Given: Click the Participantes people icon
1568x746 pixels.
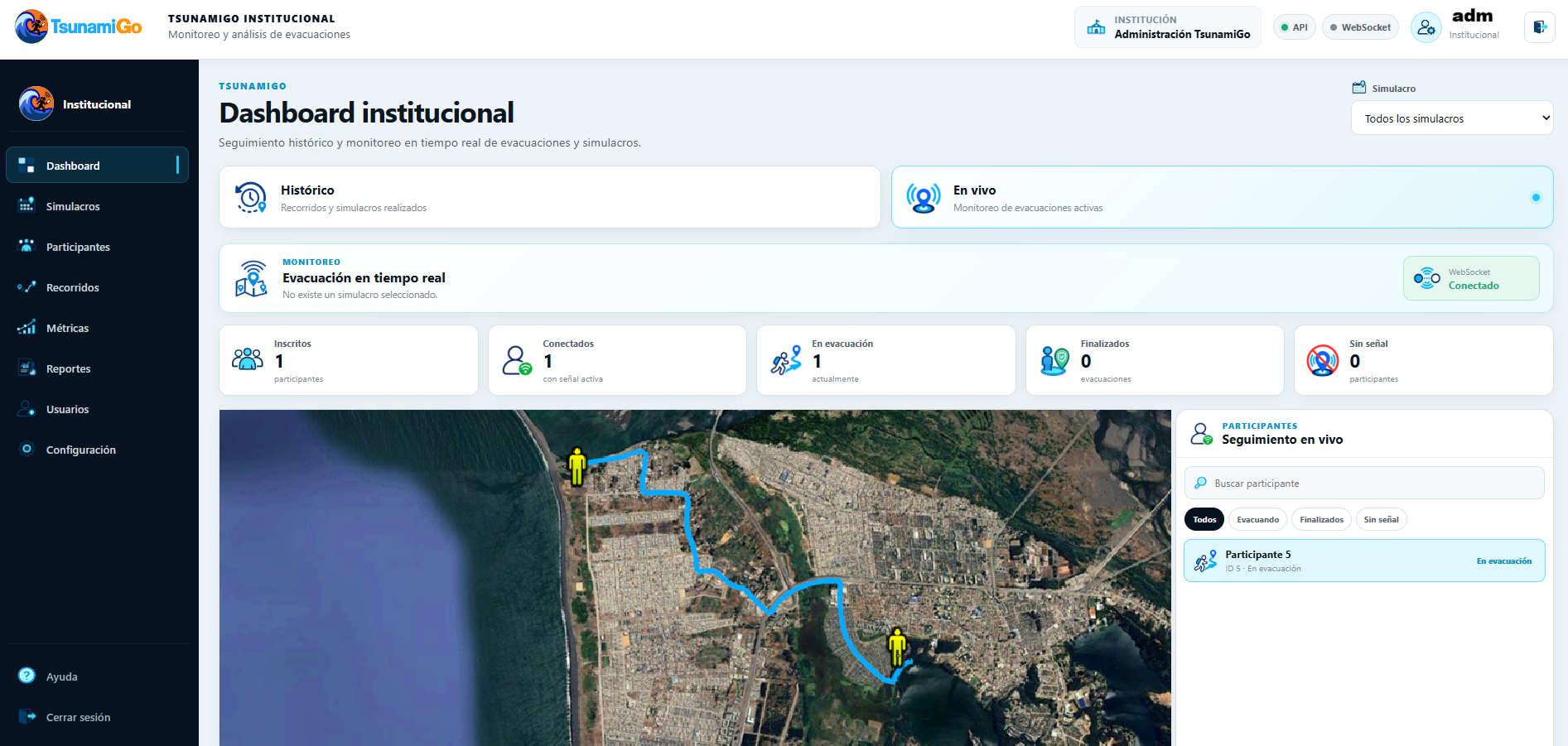Looking at the screenshot, I should (x=27, y=247).
